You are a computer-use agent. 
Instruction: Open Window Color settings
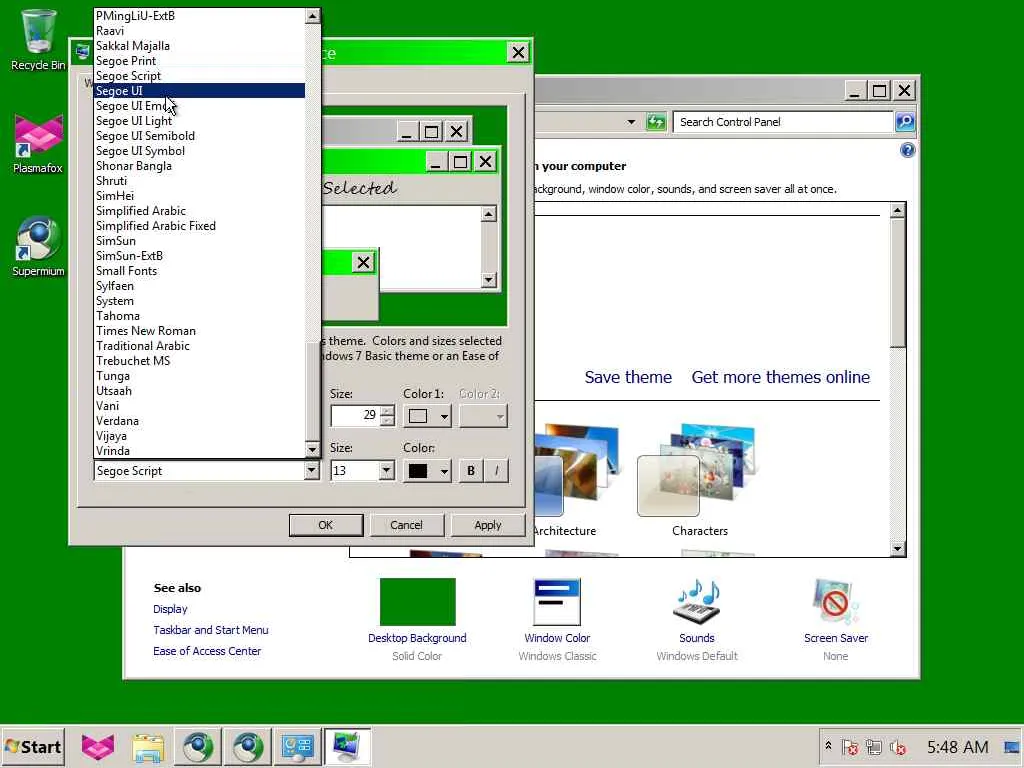point(557,620)
